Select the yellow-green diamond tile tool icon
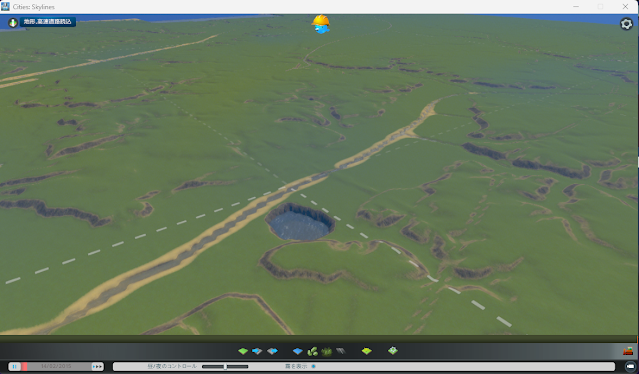 click(x=367, y=351)
